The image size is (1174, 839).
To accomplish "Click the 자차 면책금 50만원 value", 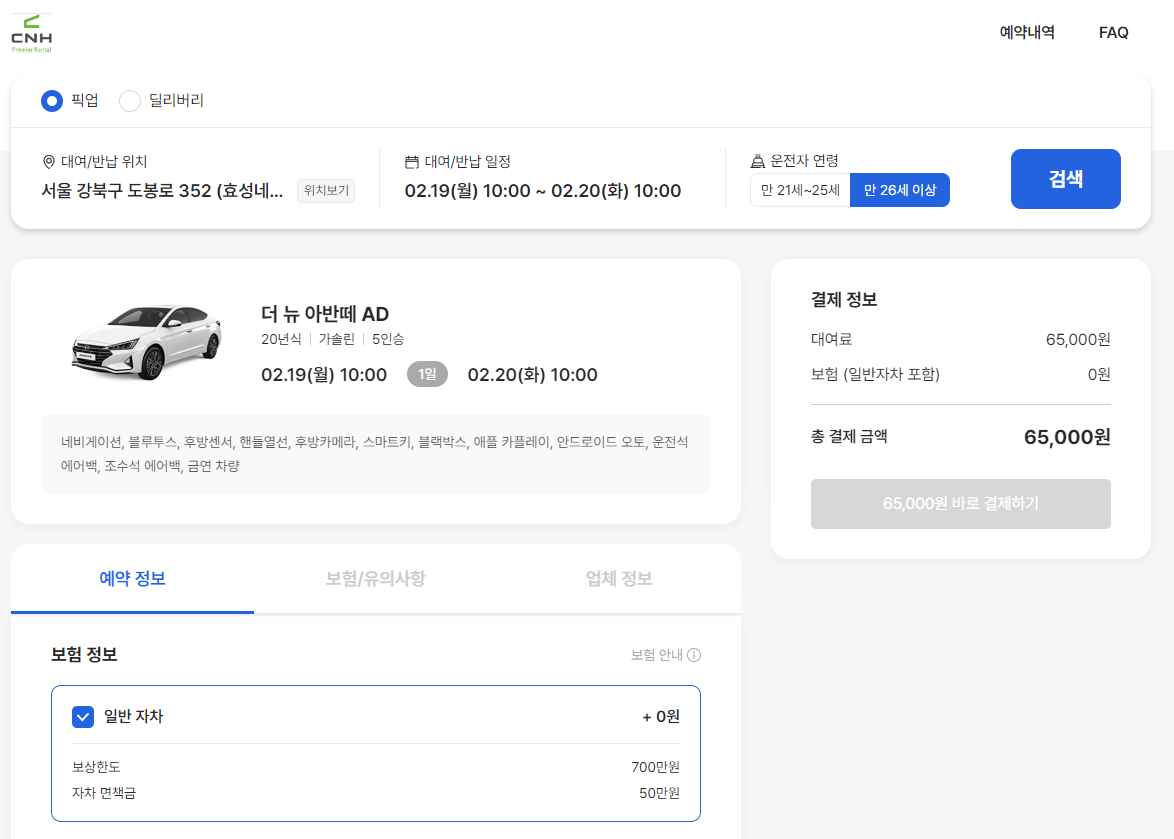I will pos(660,793).
